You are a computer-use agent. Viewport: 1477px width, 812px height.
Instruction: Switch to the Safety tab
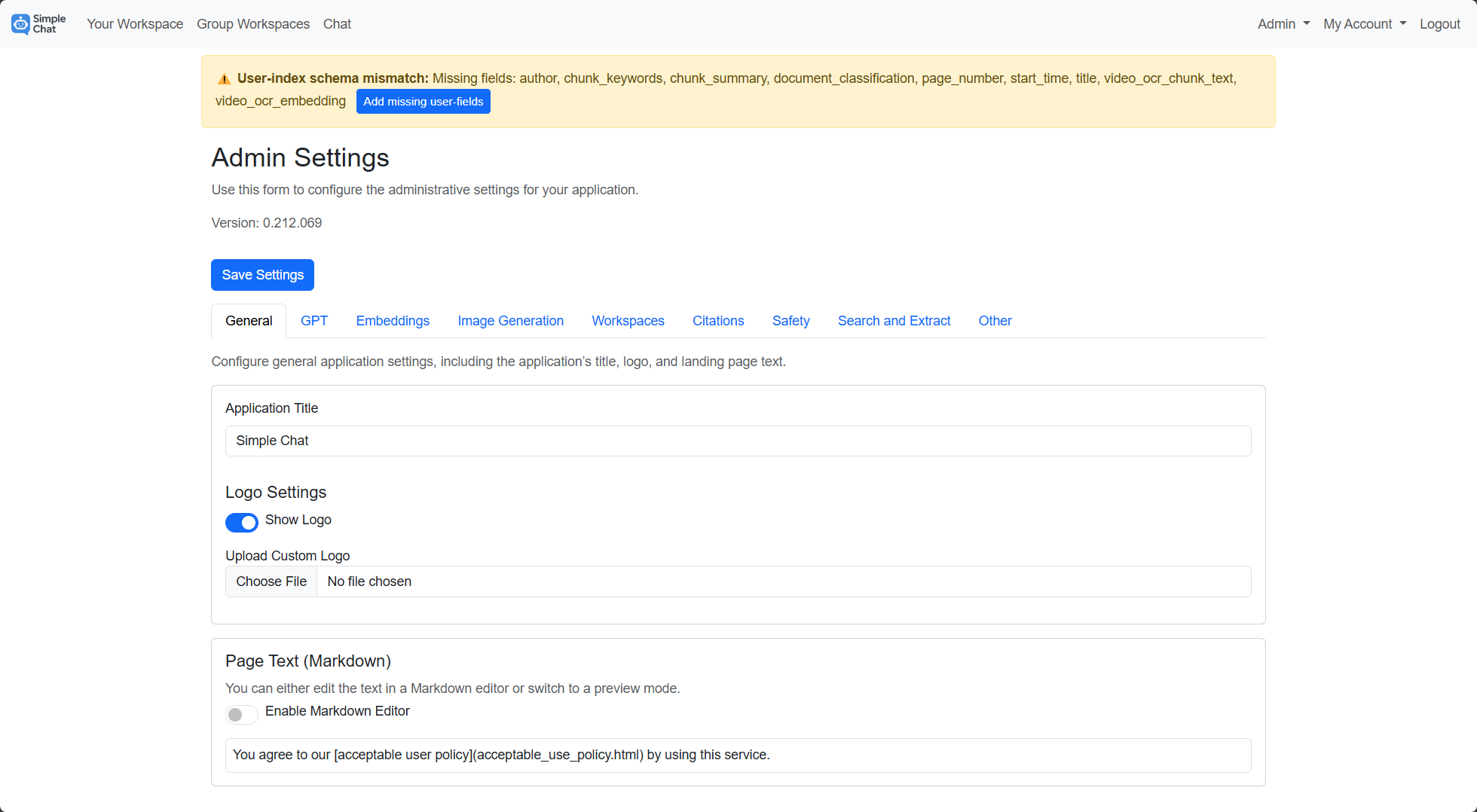click(x=790, y=321)
